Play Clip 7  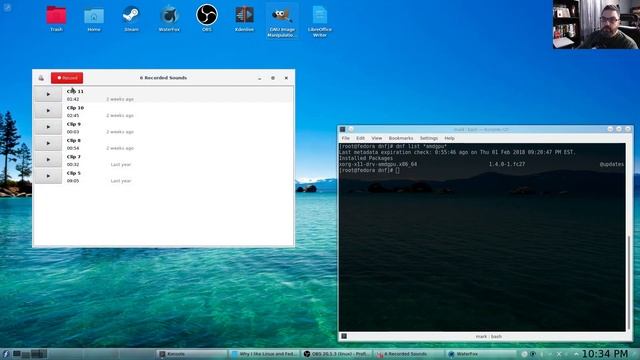[48, 160]
